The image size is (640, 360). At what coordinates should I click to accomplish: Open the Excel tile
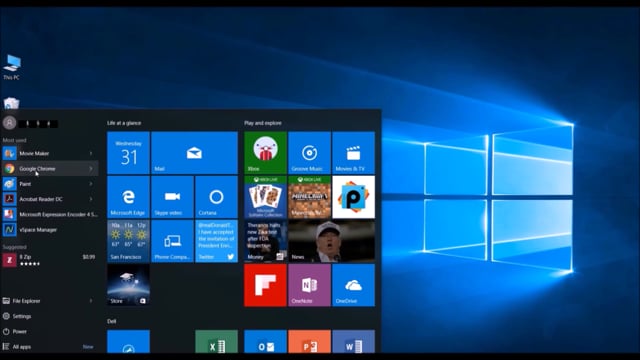(216, 342)
